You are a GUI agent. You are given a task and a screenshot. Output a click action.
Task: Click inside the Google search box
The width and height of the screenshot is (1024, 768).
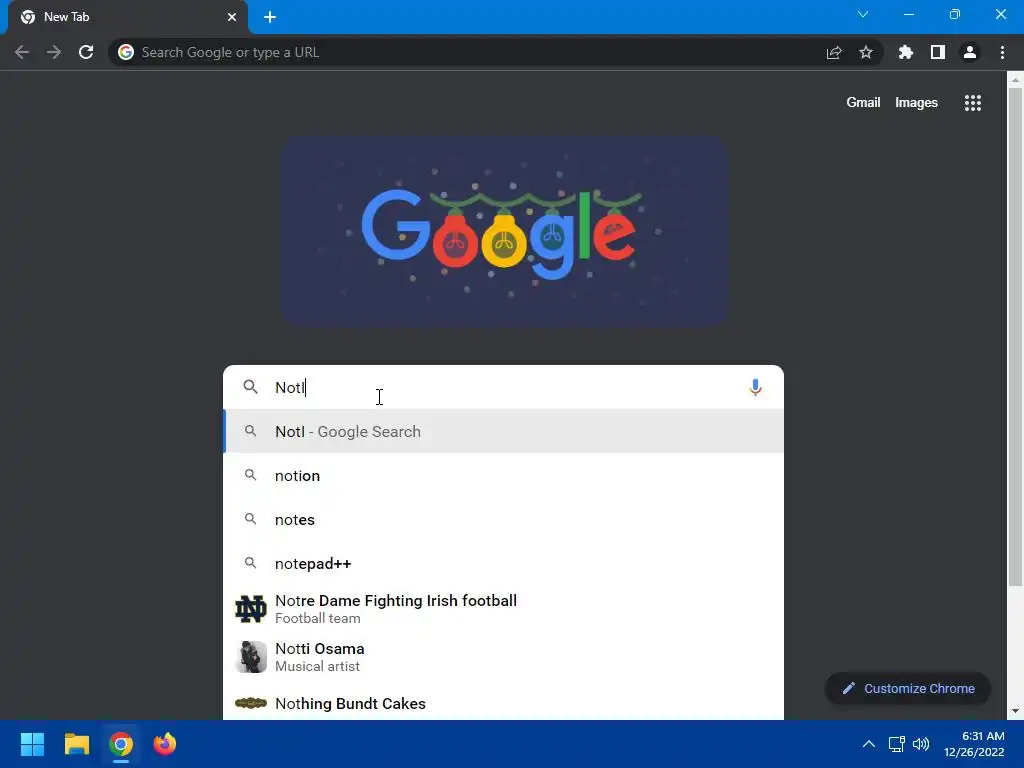503,387
